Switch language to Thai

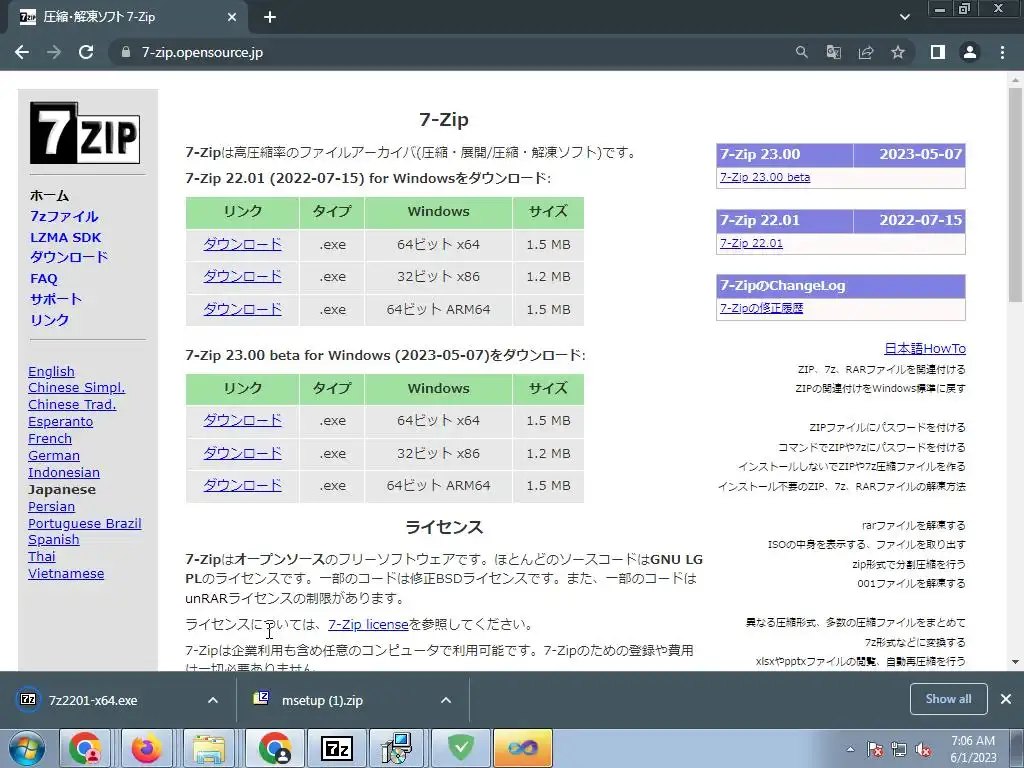(42, 556)
